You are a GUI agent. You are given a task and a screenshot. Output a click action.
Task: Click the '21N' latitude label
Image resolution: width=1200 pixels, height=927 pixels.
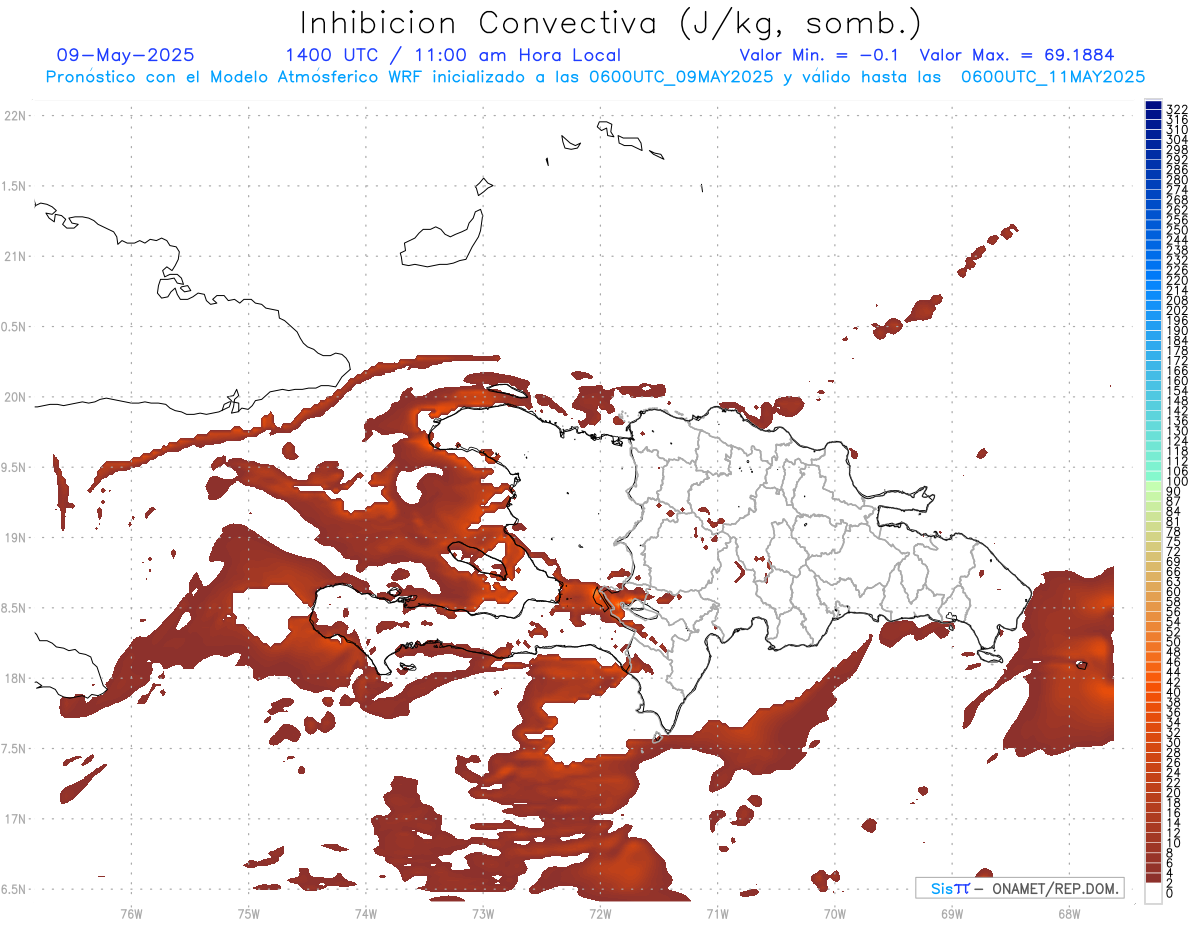(16, 256)
